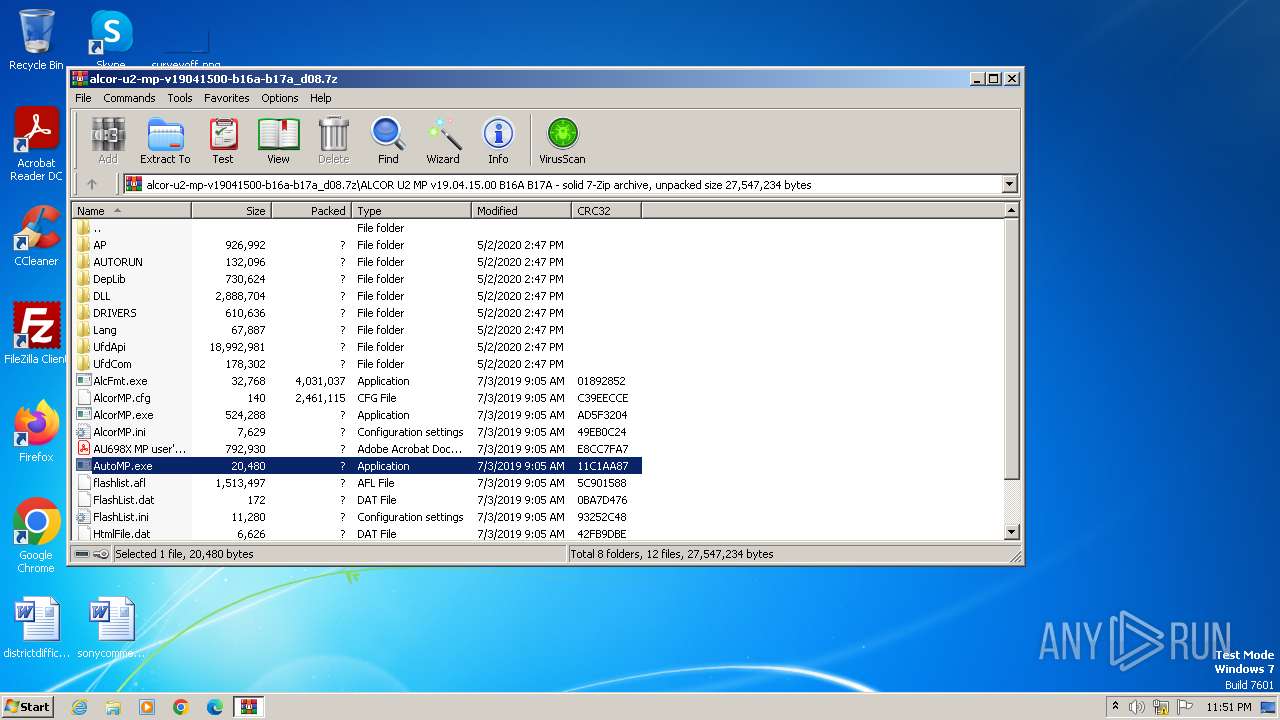
Task: Select AlcFmt.exe file
Action: tap(357, 381)
